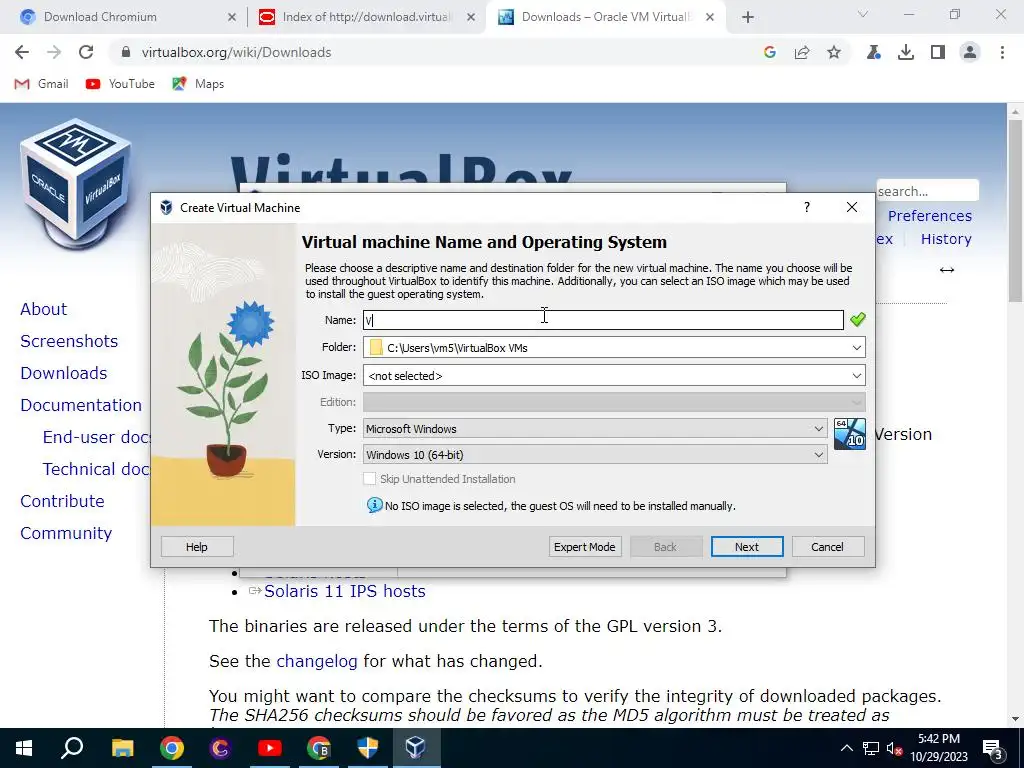
Task: Switch to Expert Mode
Action: coord(584,547)
